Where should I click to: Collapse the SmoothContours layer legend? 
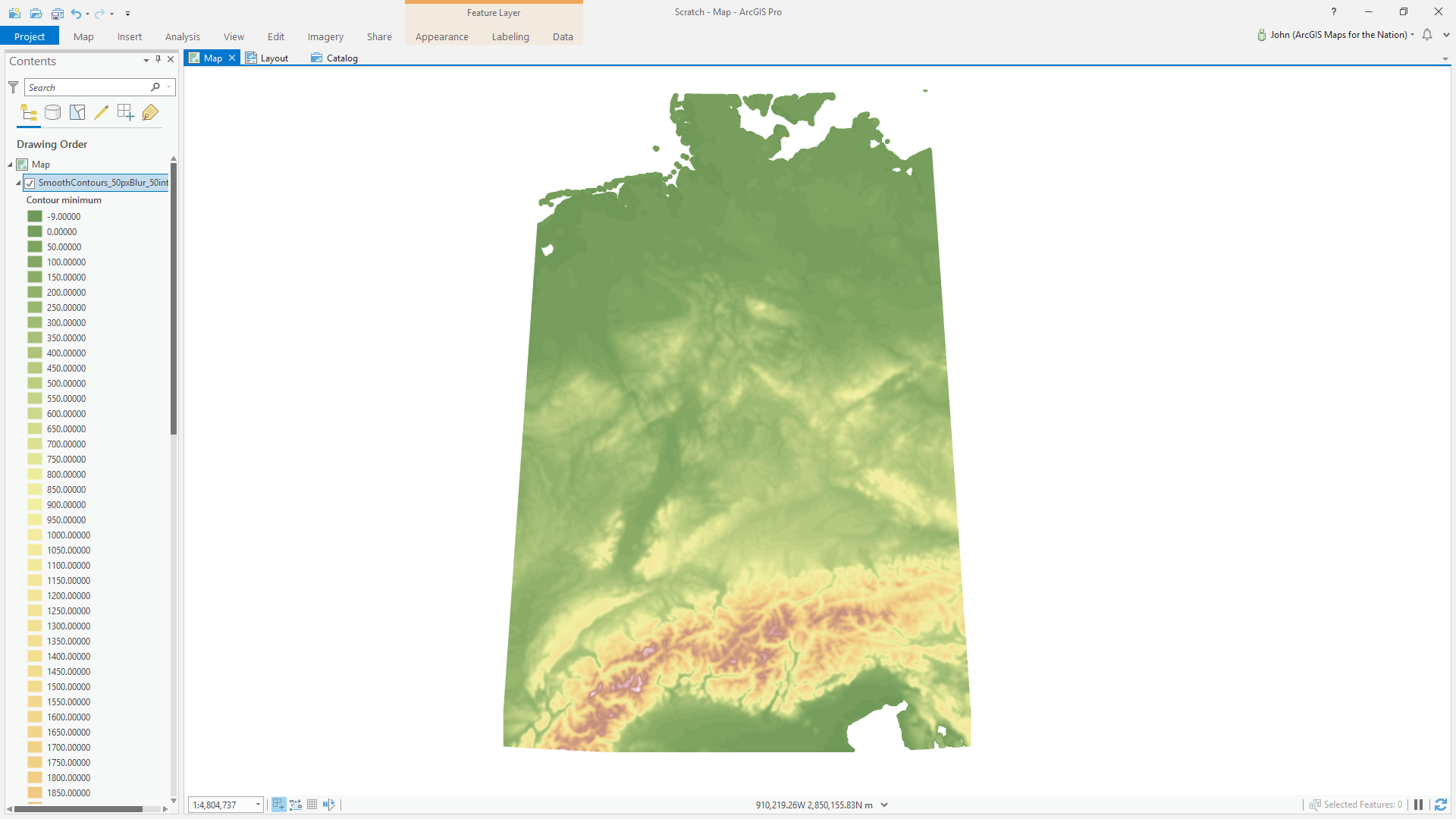(18, 183)
